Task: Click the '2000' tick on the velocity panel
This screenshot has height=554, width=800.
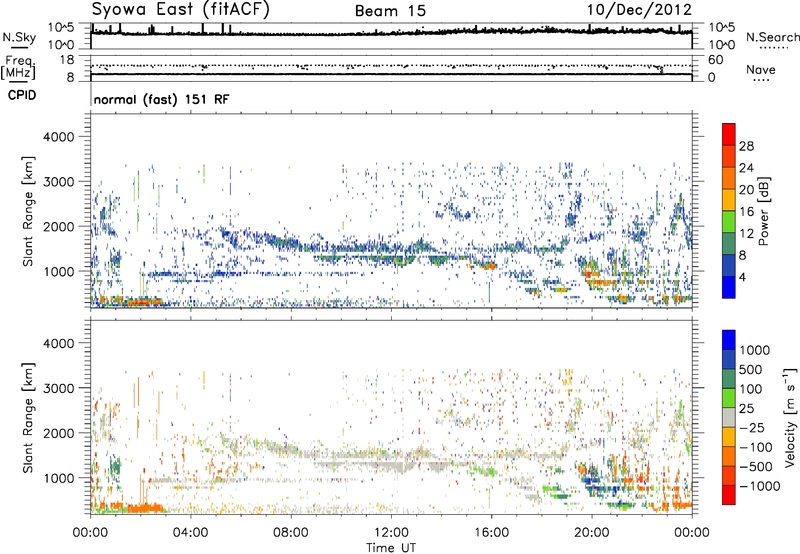Action: (59, 433)
